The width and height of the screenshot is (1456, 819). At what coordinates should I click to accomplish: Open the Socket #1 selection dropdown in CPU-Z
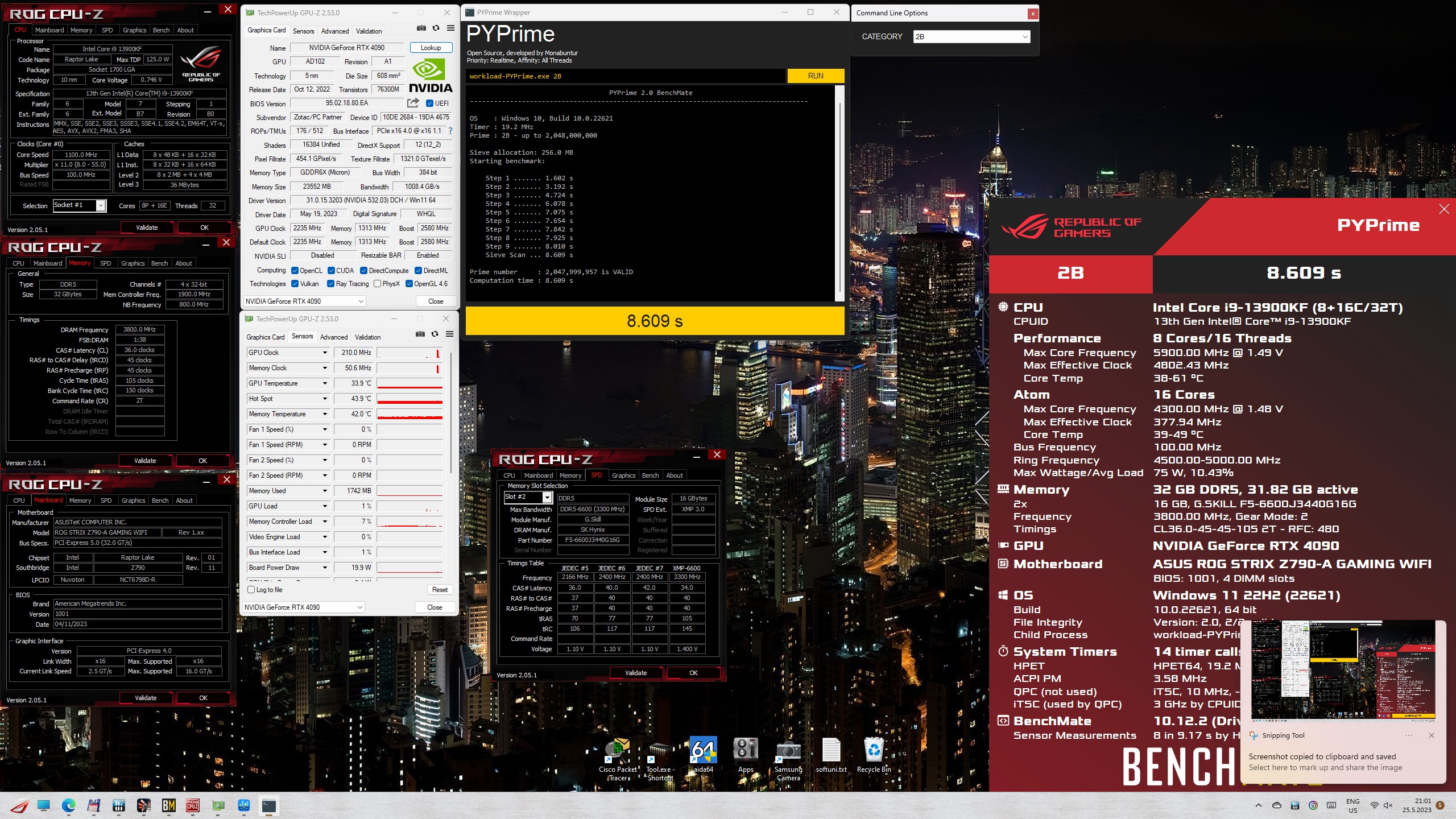80,205
